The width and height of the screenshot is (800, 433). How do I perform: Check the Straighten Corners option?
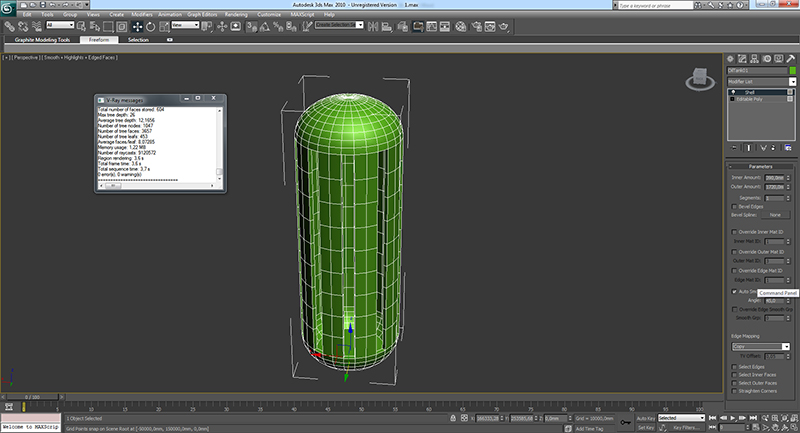[x=734, y=391]
